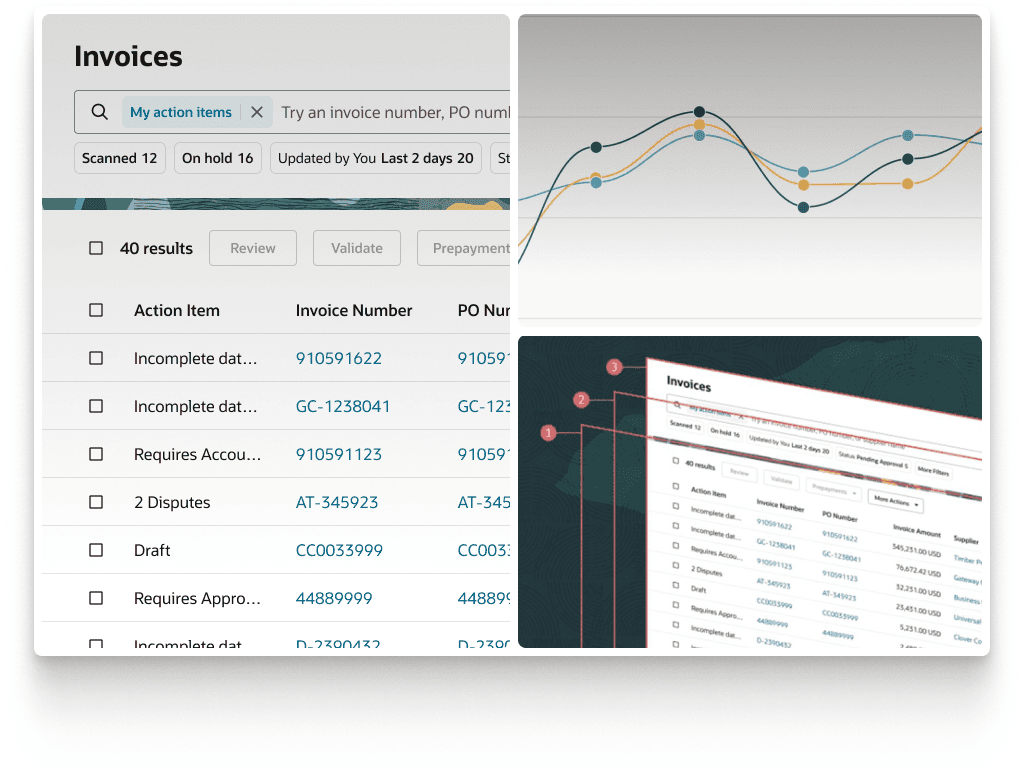Viewport: 1024px width, 768px height.
Task: Click the search magnifier icon
Action: [x=99, y=112]
